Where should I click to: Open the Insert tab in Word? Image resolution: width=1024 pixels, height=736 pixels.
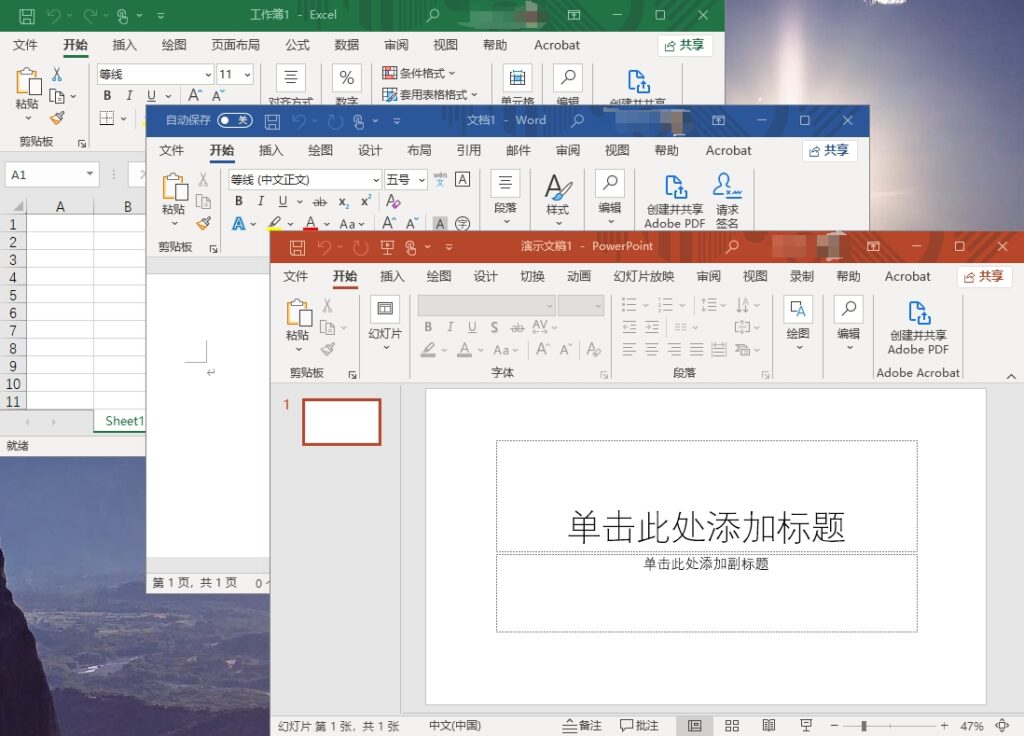[270, 150]
